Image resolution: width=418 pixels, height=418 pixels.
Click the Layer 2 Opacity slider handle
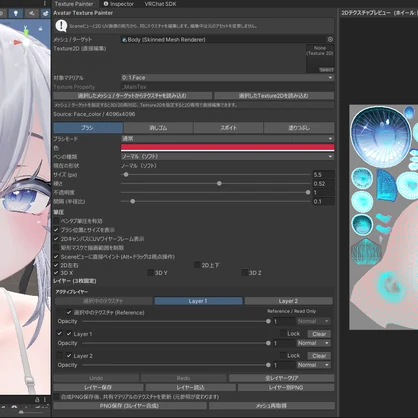[x=268, y=365]
